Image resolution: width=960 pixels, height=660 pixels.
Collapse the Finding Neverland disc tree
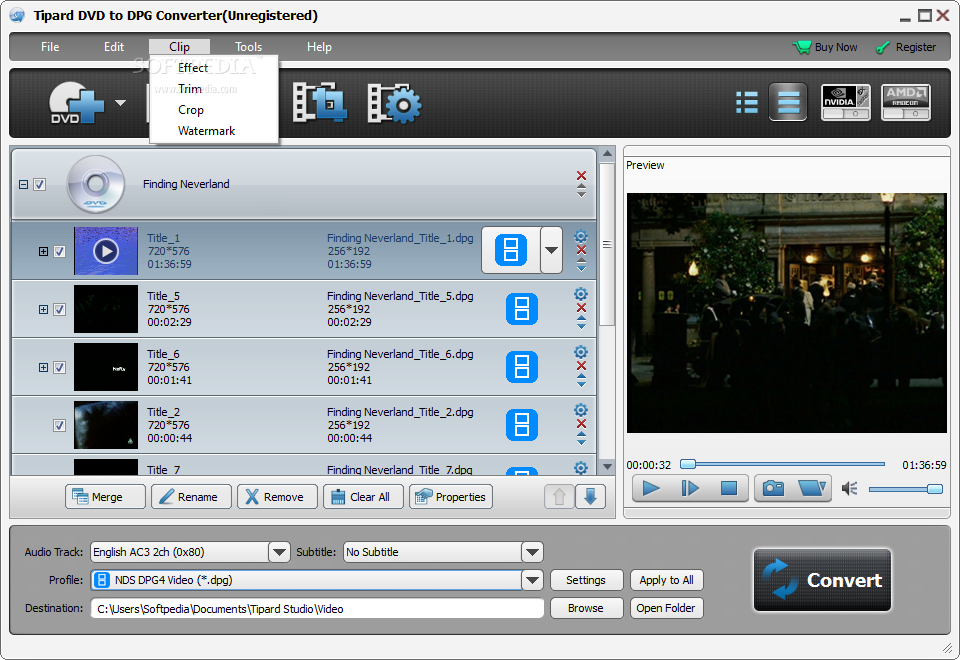(x=23, y=184)
